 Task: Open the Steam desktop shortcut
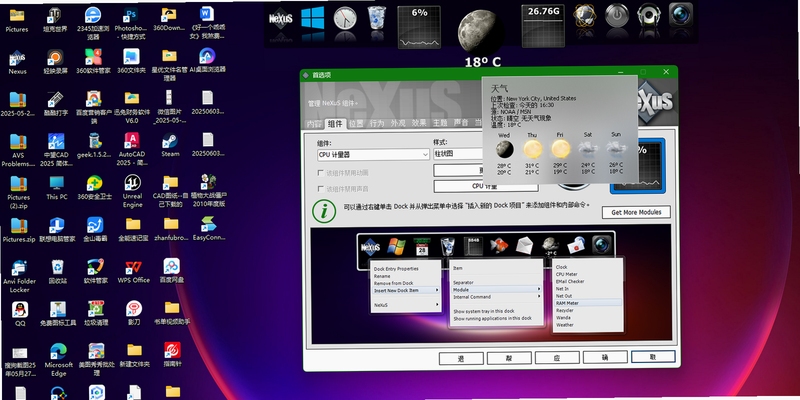click(170, 145)
